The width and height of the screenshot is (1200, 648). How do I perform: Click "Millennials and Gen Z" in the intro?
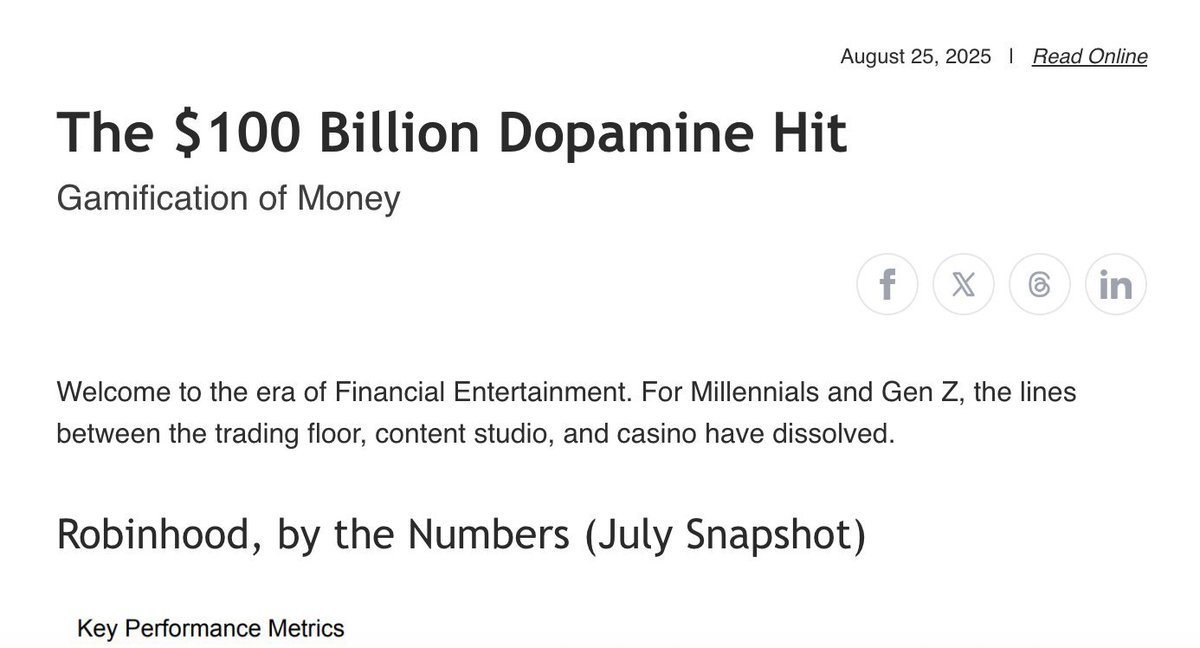click(x=820, y=392)
